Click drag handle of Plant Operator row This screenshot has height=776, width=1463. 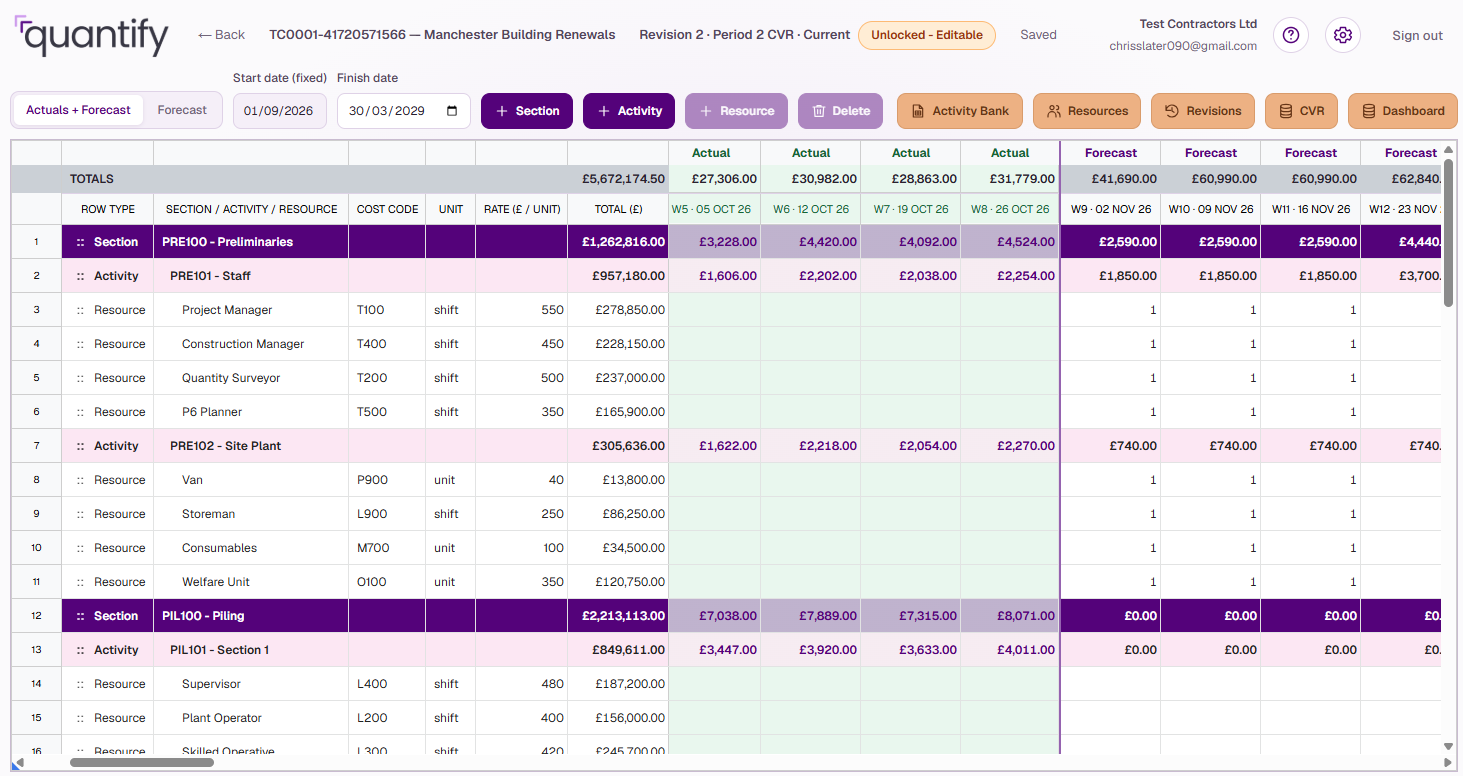coord(80,718)
